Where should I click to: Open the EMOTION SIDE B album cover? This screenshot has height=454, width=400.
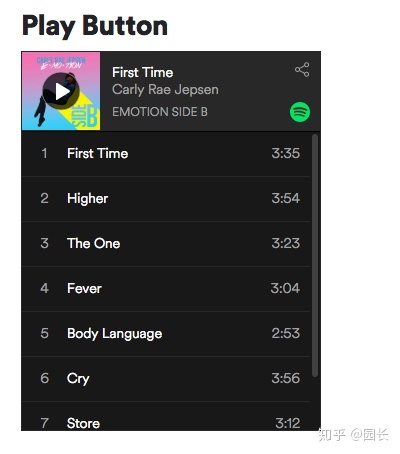[x=61, y=91]
